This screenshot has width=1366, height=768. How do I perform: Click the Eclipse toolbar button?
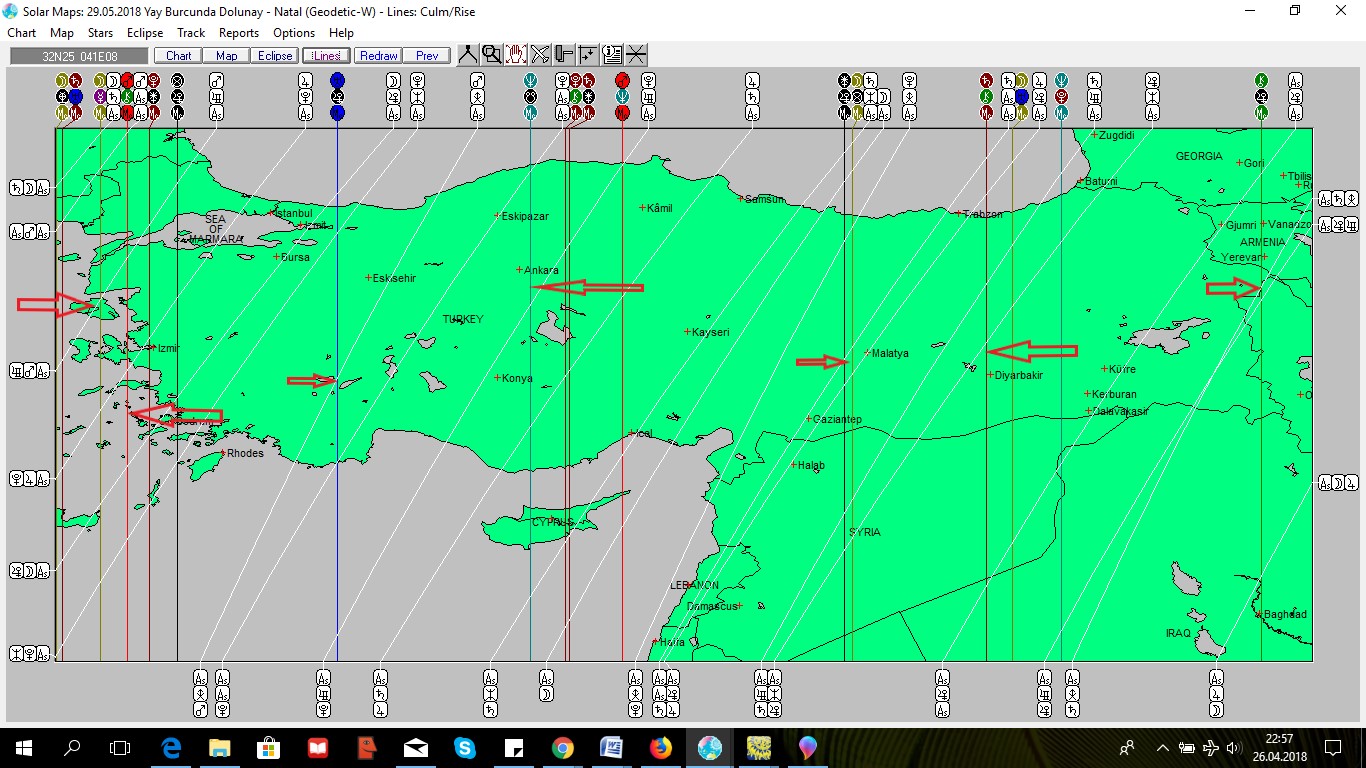pyautogui.click(x=275, y=56)
